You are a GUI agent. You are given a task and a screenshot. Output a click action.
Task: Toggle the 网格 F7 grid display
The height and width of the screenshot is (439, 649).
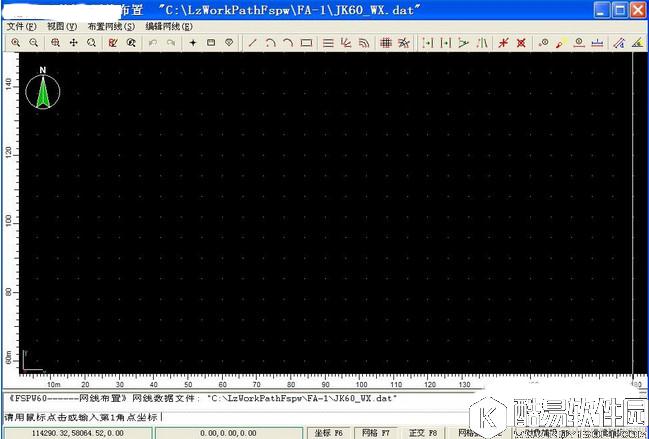tap(376, 432)
